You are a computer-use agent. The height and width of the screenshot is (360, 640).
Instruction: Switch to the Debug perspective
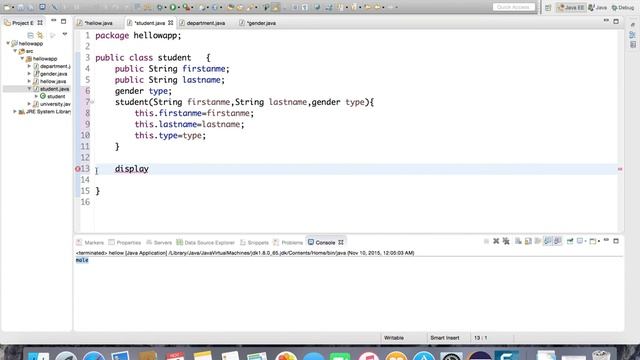(x=623, y=7)
